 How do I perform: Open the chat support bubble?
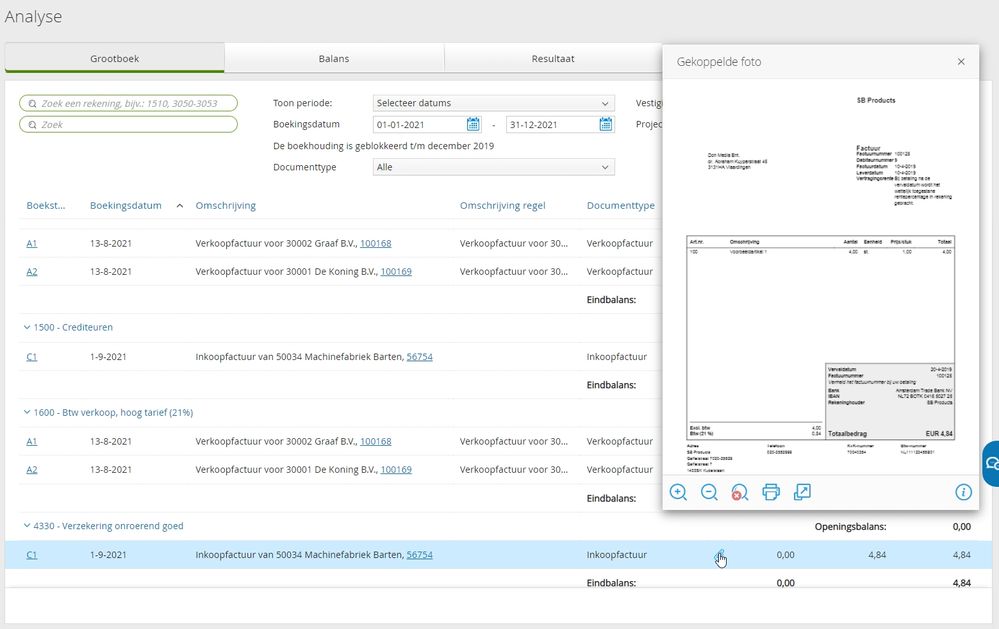[991, 463]
